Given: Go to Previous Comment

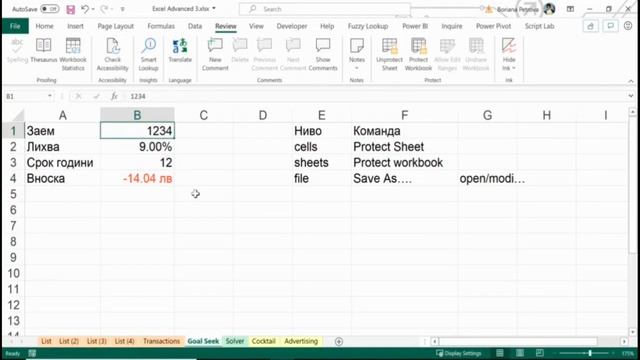Looking at the screenshot, I should tap(264, 54).
